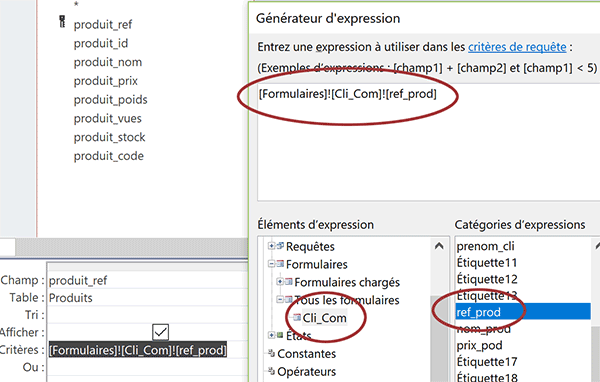Select the produit_poids field
The height and width of the screenshot is (382, 600).
click(111, 100)
